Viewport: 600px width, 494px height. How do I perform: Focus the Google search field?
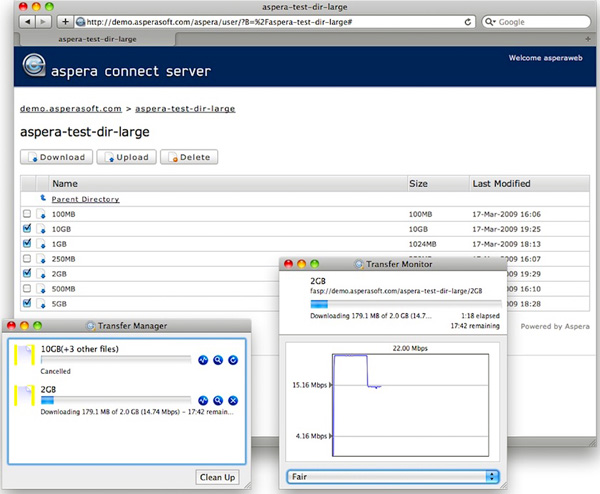[538, 21]
